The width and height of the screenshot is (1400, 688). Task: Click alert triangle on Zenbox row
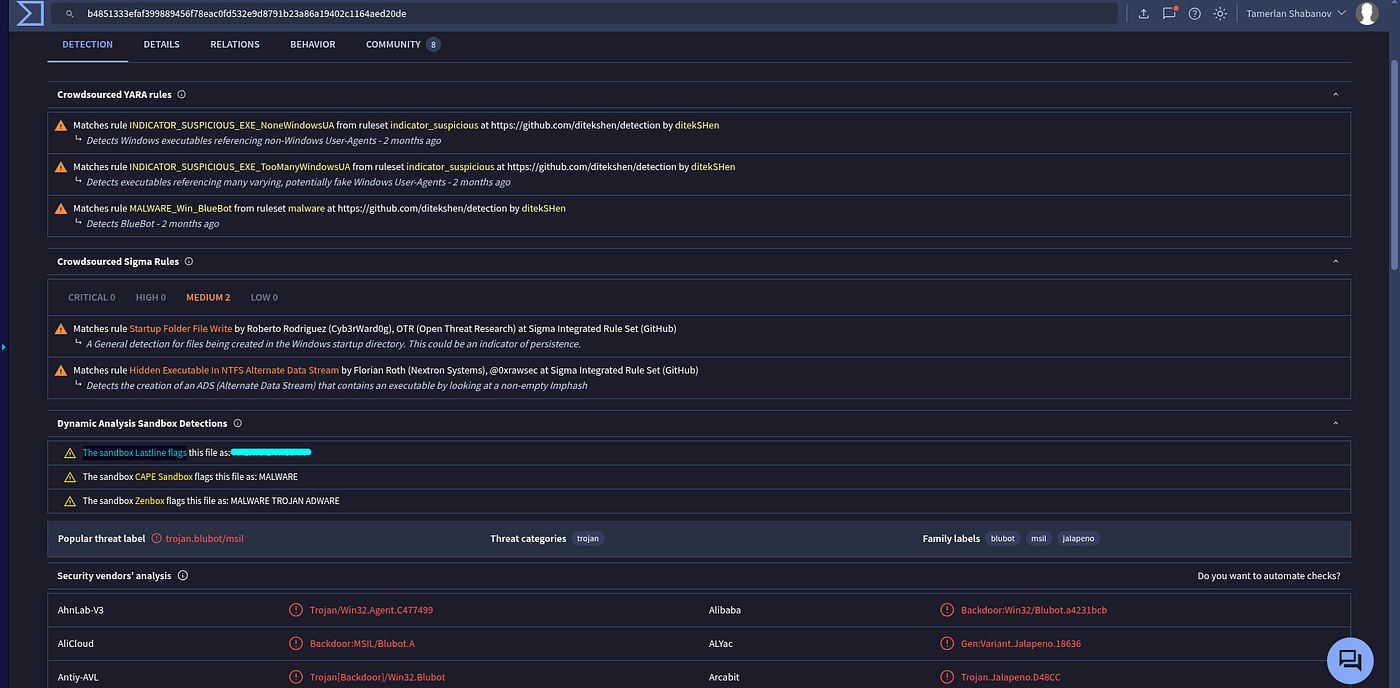(70, 501)
